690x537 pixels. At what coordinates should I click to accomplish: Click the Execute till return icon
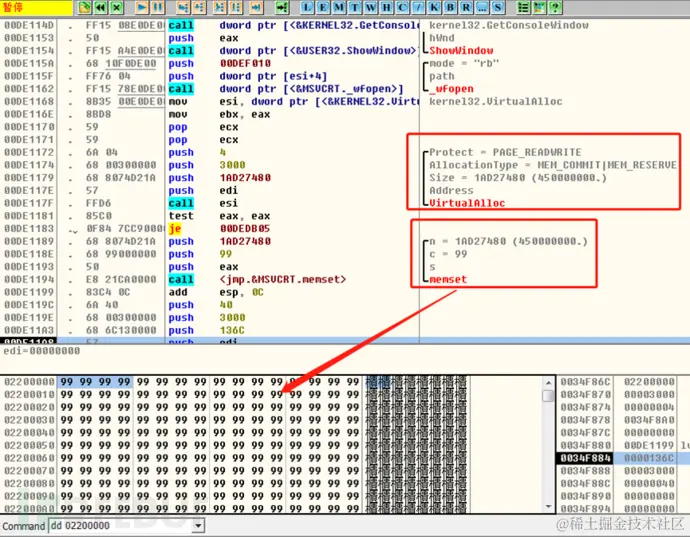click(256, 7)
